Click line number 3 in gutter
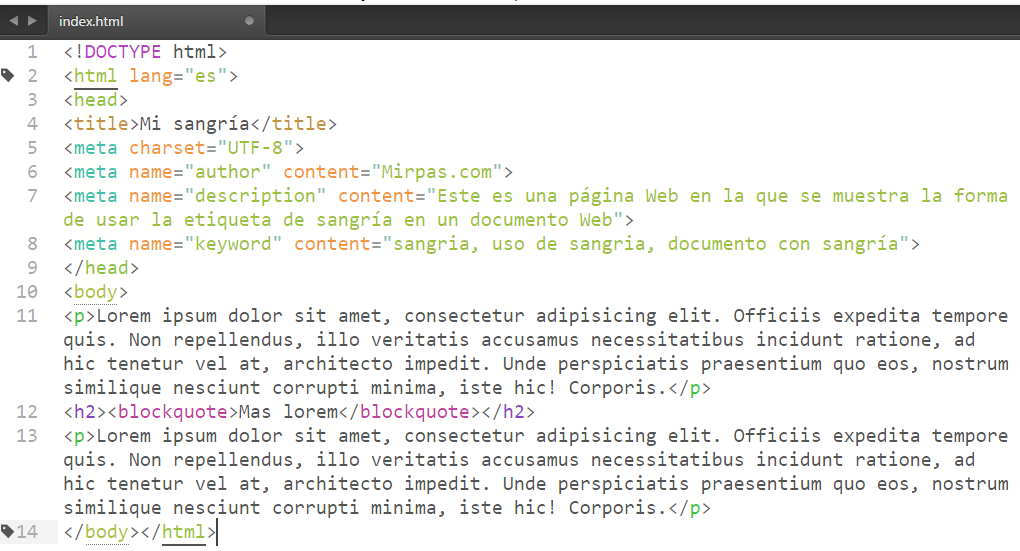 tap(33, 100)
